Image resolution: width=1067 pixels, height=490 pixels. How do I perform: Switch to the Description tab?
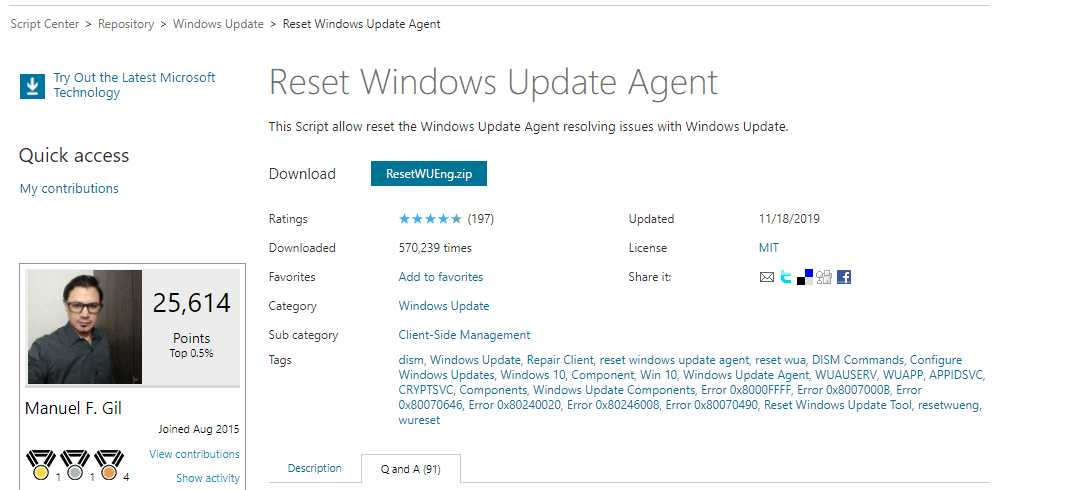coord(315,468)
